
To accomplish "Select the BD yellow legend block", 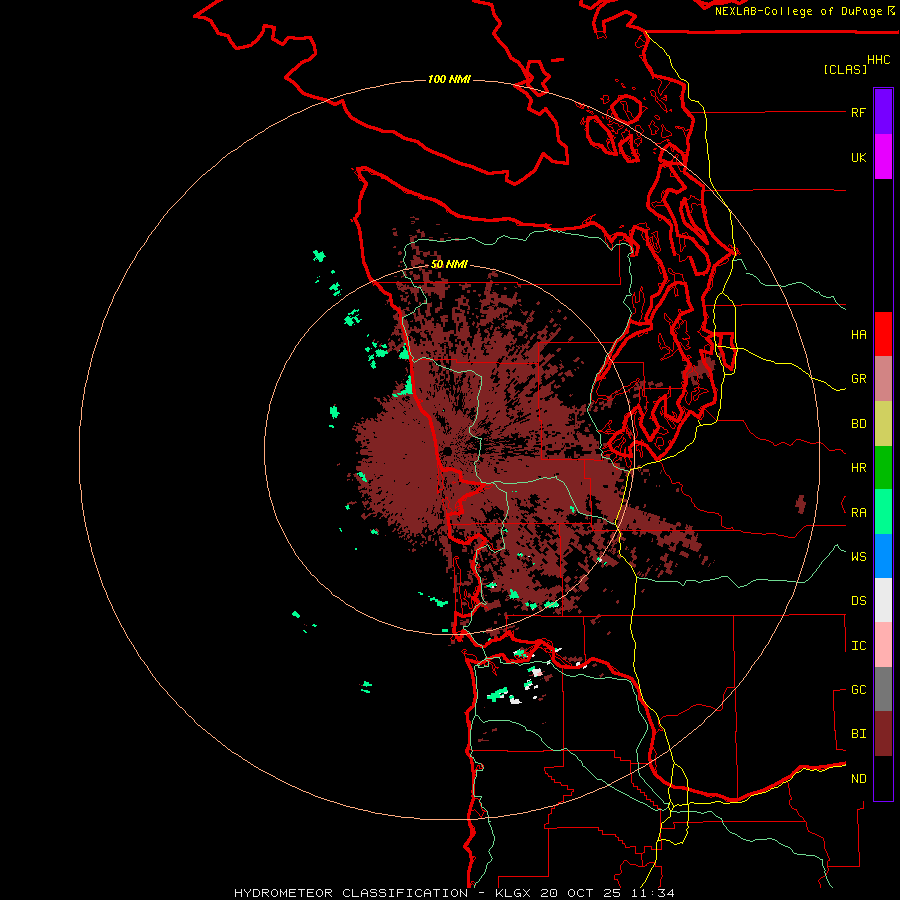I will tap(883, 424).
